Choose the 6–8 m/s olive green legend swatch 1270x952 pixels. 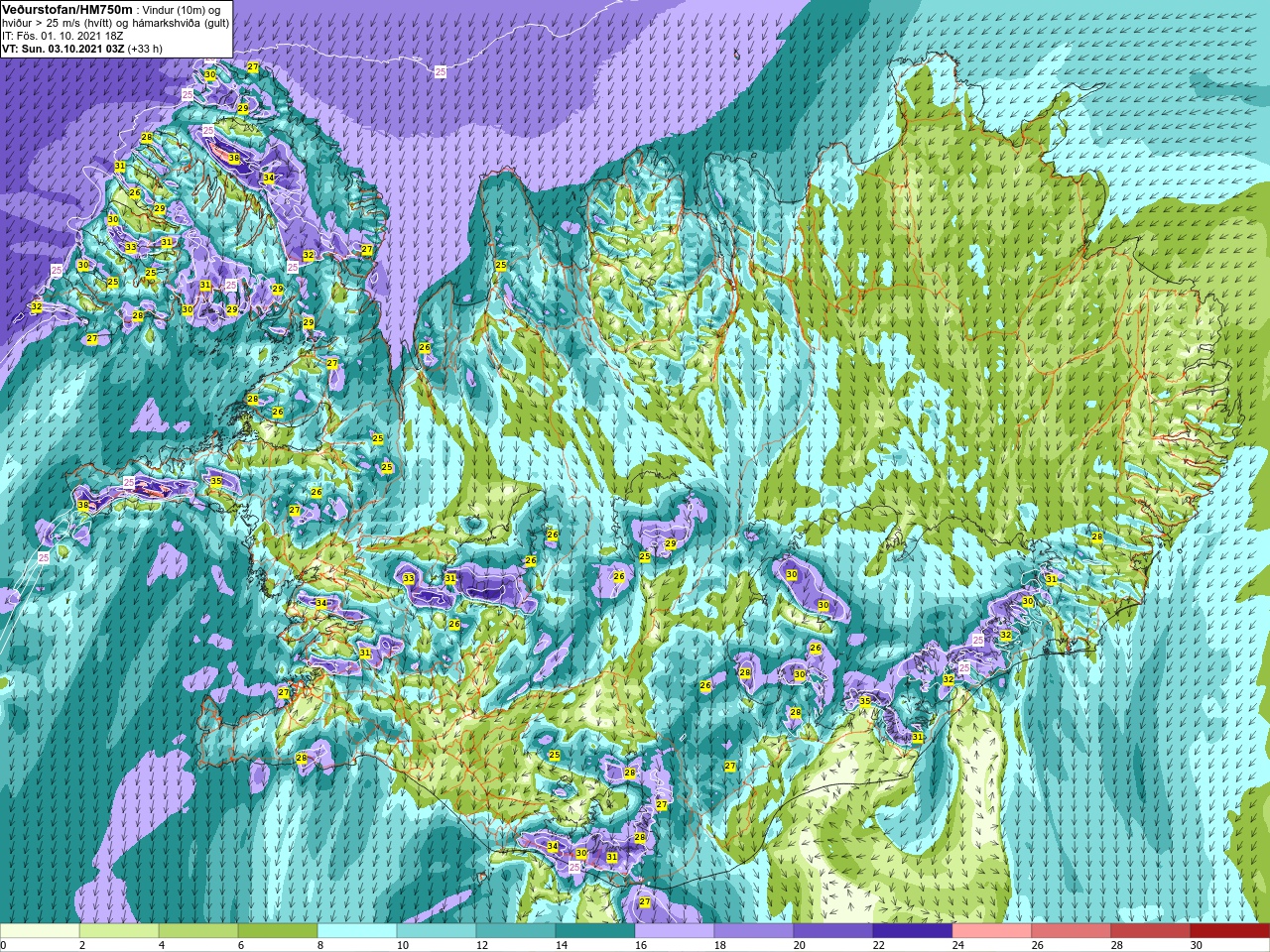[278, 931]
